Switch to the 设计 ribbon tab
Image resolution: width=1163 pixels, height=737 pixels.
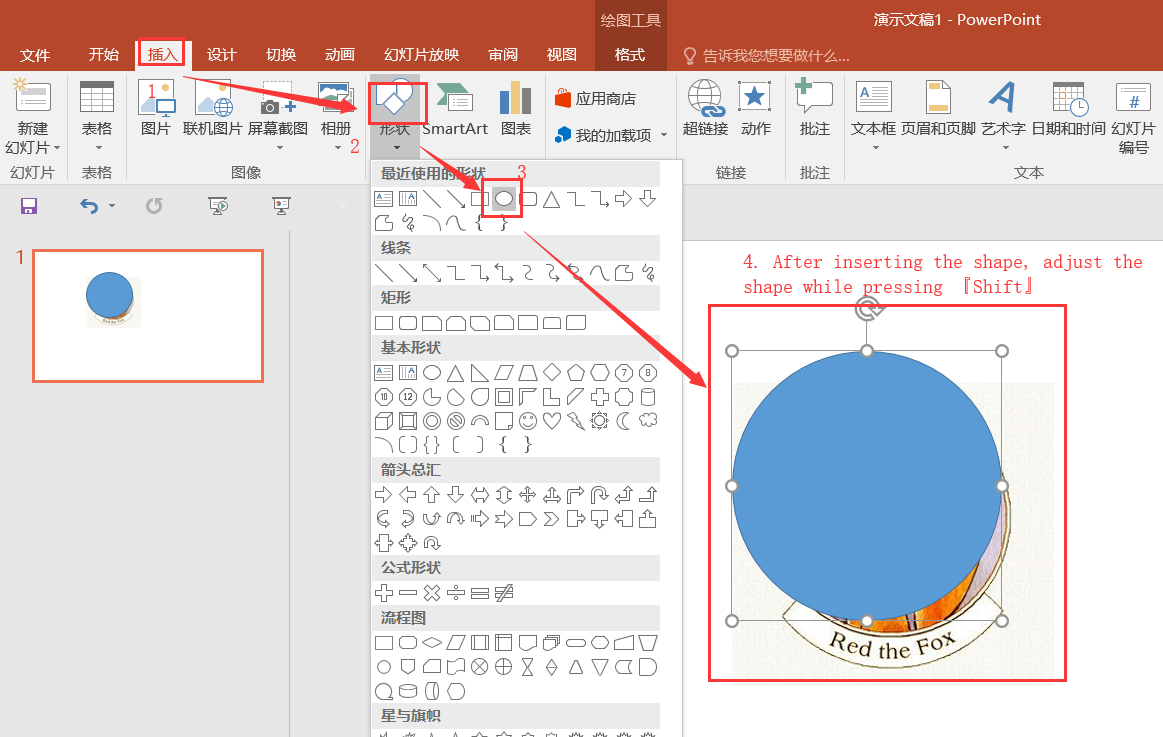click(x=221, y=55)
